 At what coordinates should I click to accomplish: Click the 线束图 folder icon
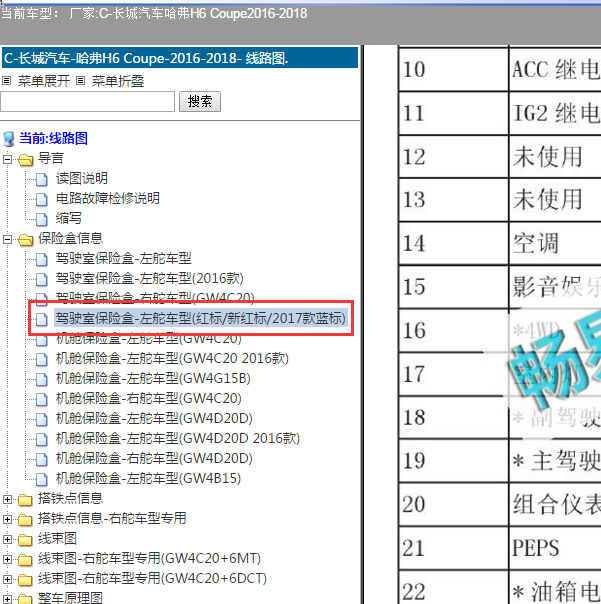tap(25, 540)
